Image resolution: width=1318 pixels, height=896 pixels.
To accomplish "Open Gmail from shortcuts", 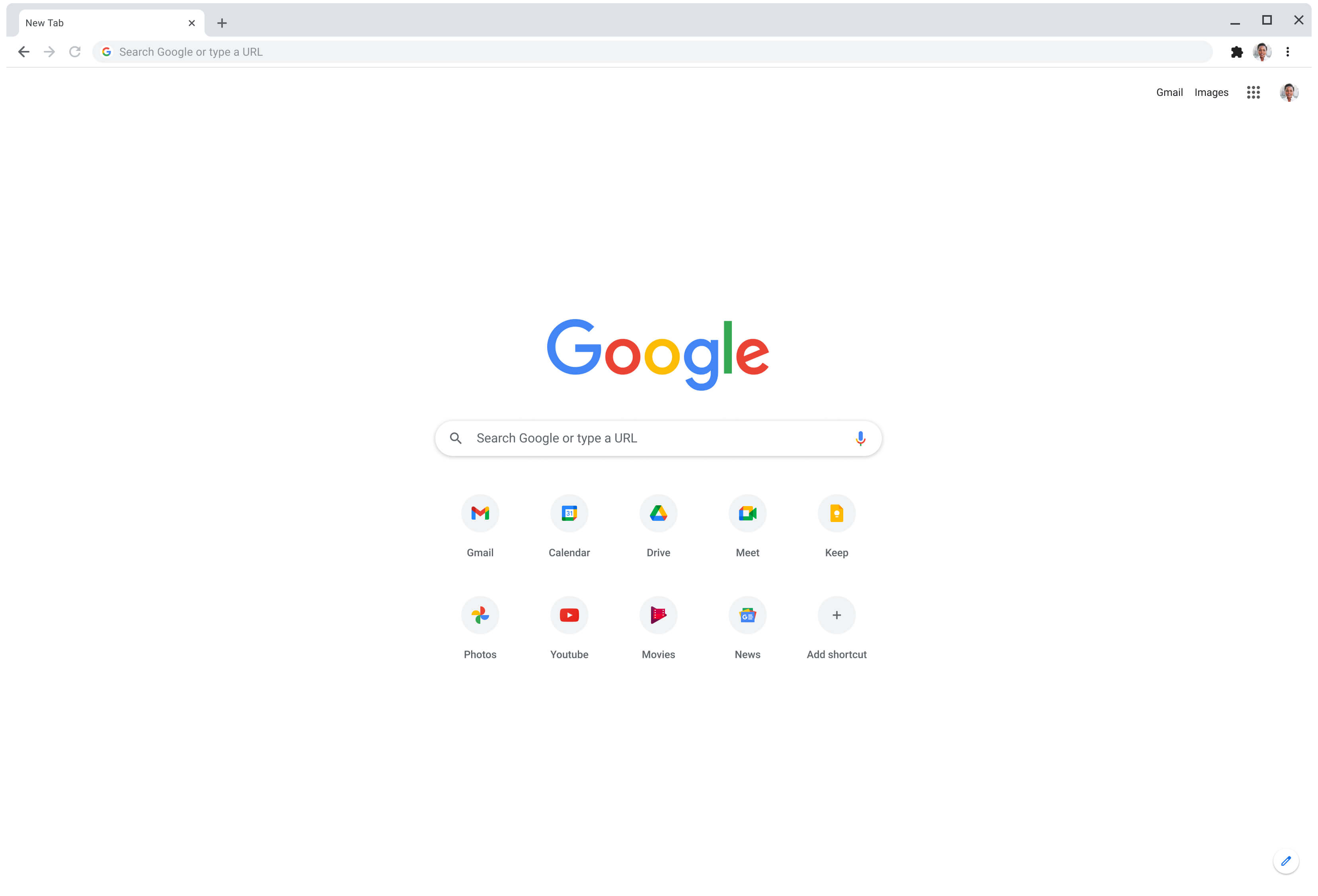I will 479,513.
